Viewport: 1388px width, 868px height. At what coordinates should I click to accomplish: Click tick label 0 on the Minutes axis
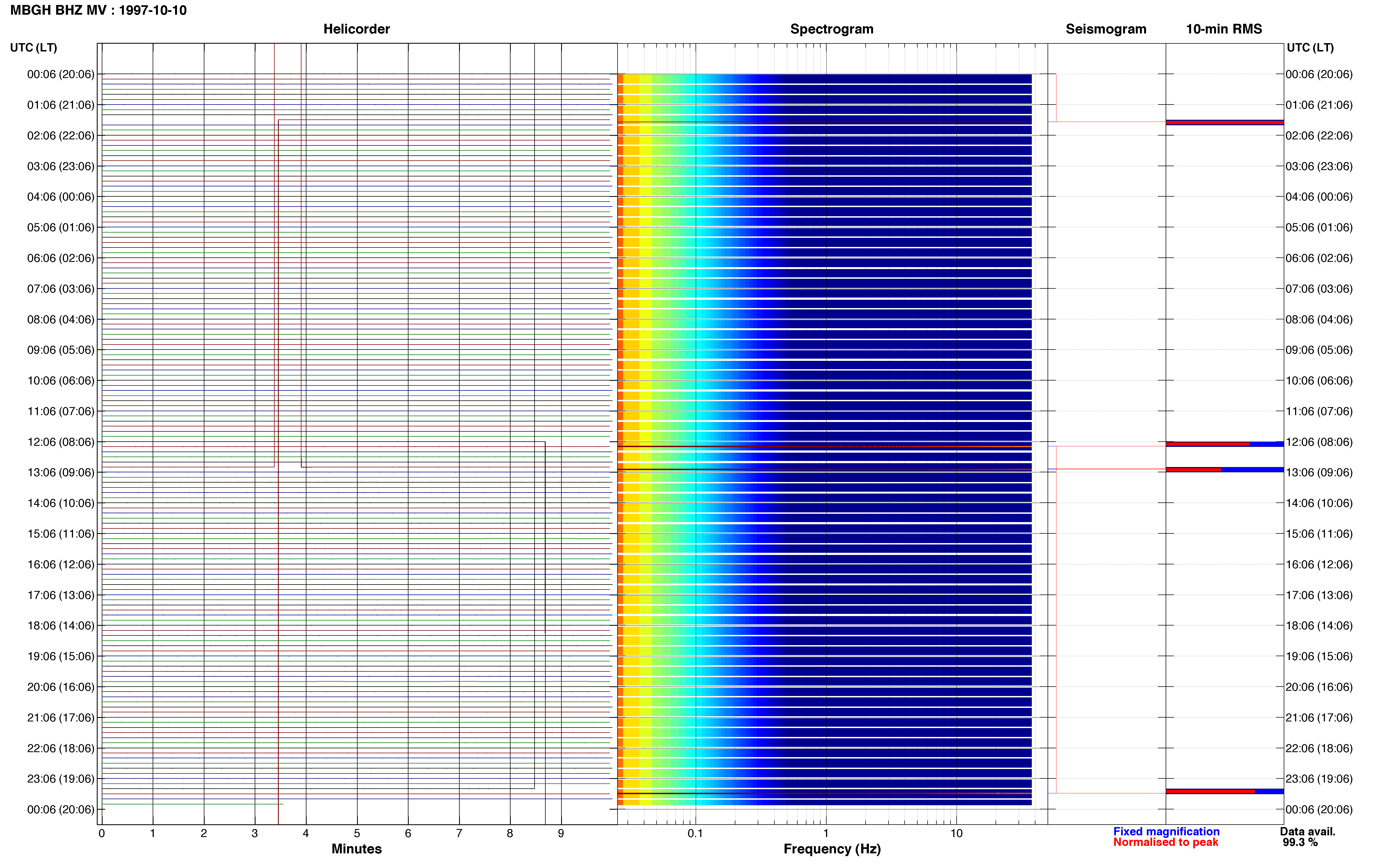[x=101, y=833]
